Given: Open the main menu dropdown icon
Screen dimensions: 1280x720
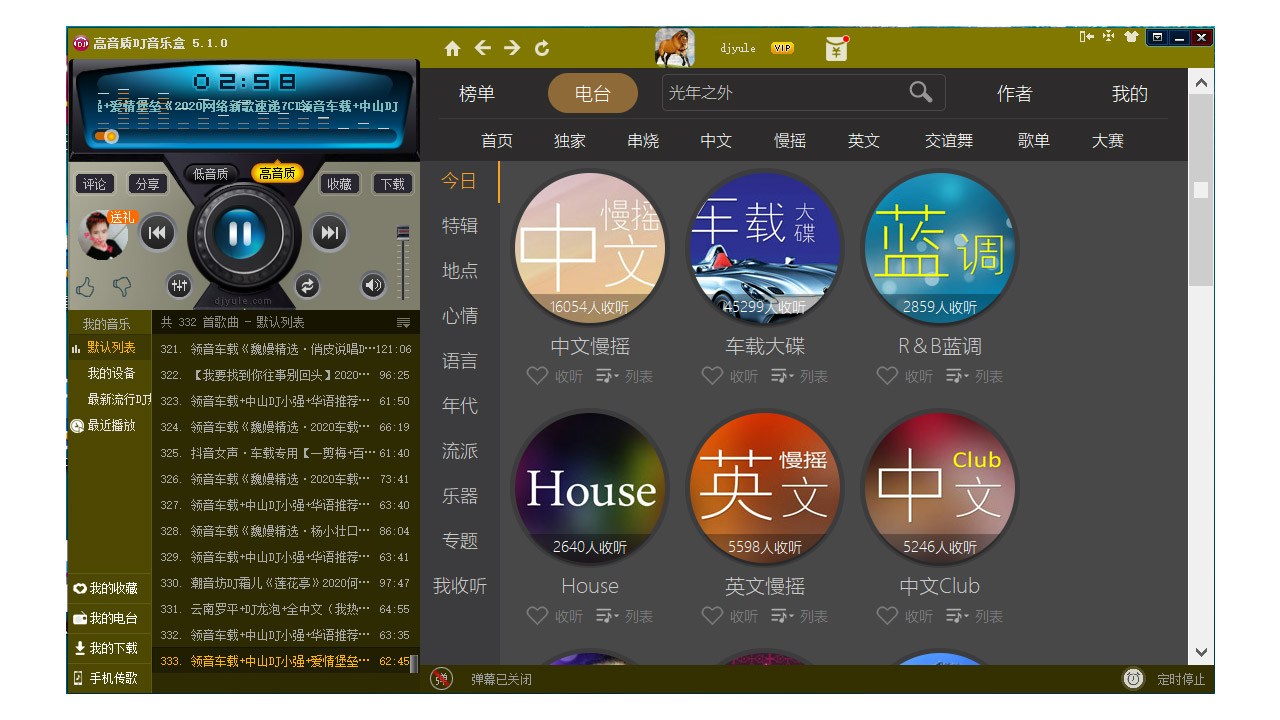Looking at the screenshot, I should (x=1158, y=37).
